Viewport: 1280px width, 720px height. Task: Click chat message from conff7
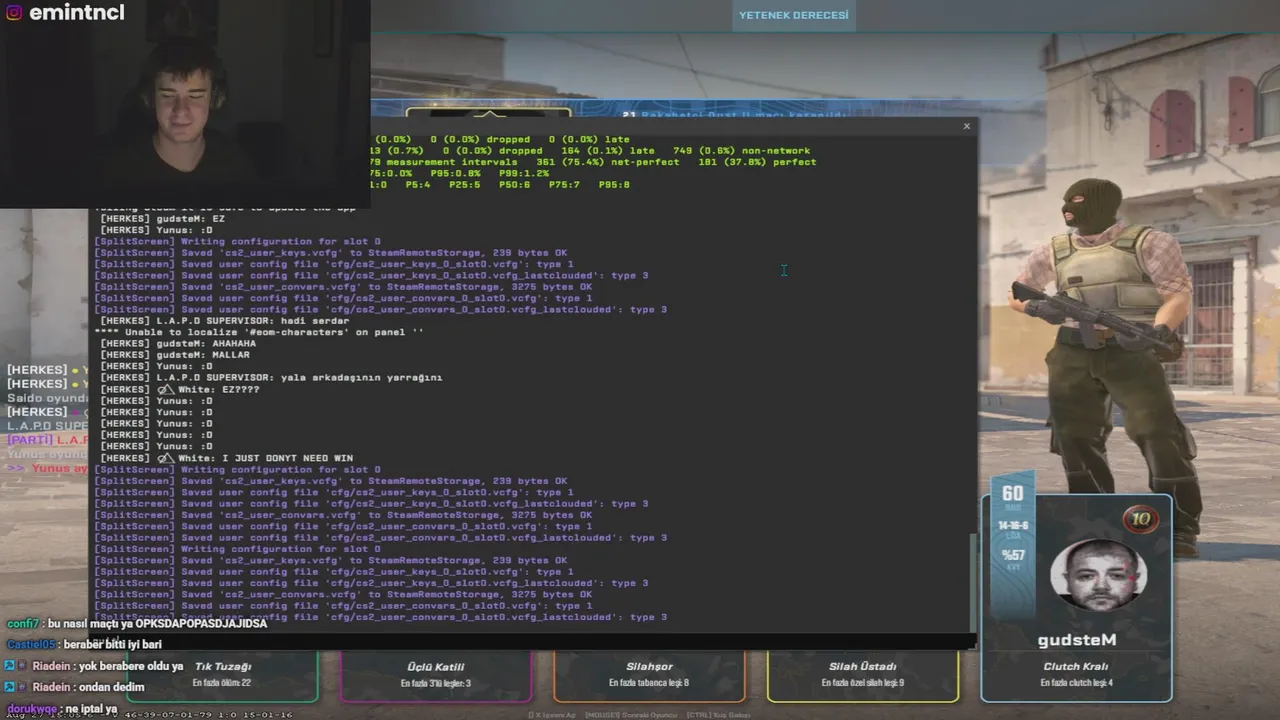point(137,624)
